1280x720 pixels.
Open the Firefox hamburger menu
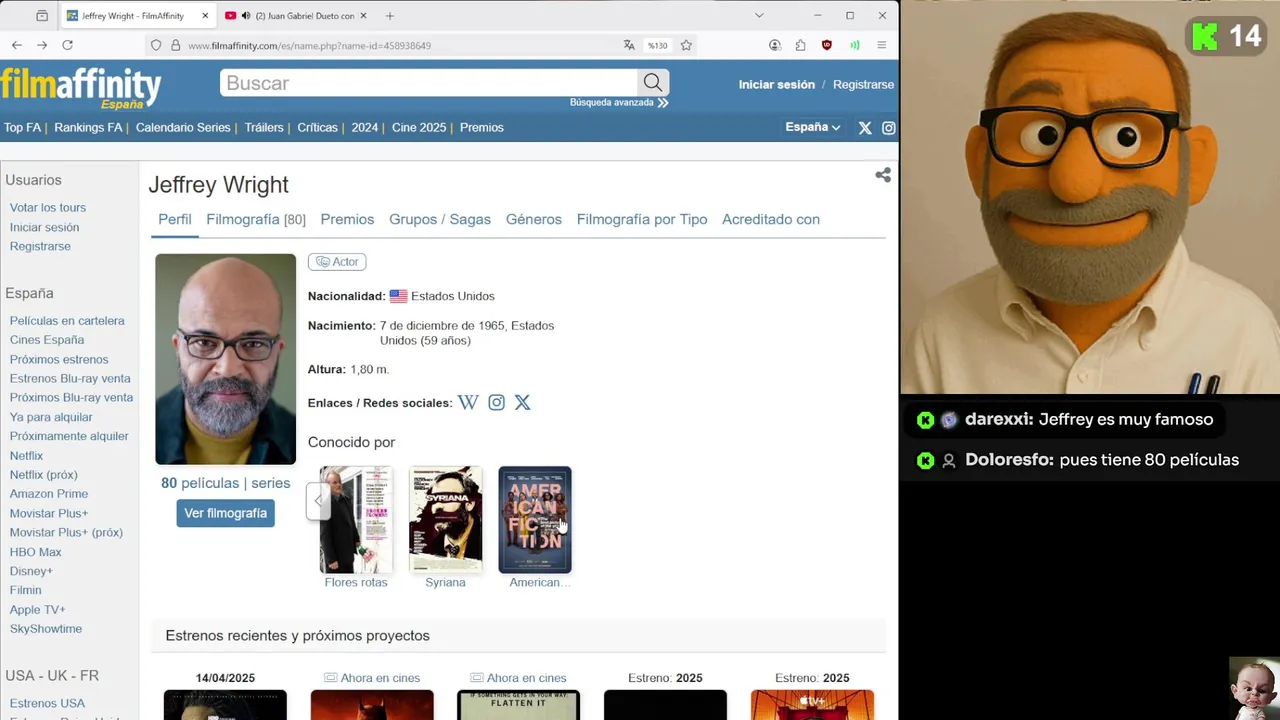click(881, 45)
